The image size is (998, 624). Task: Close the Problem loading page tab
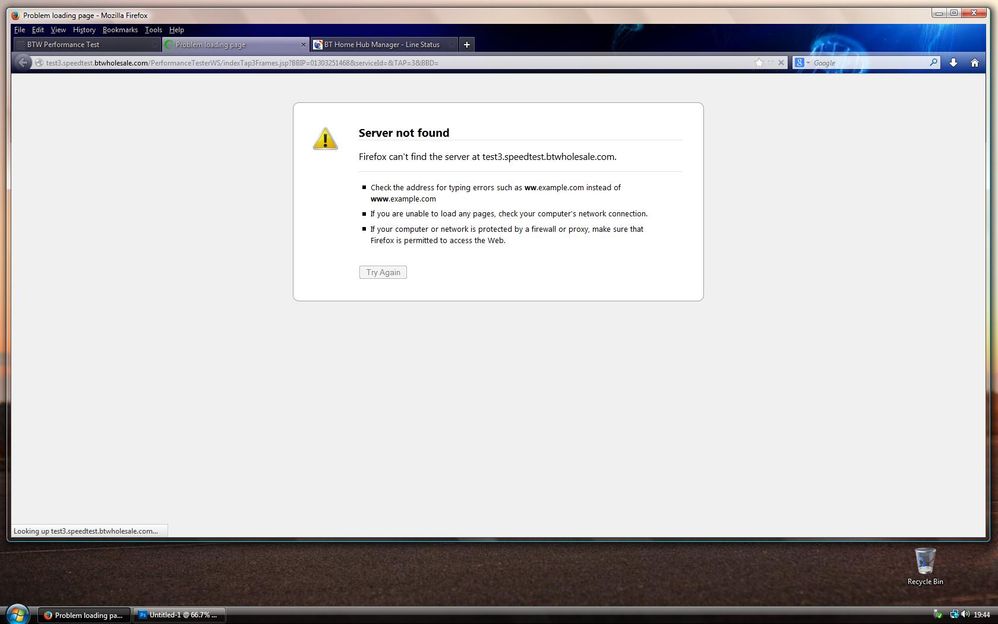[x=303, y=45]
